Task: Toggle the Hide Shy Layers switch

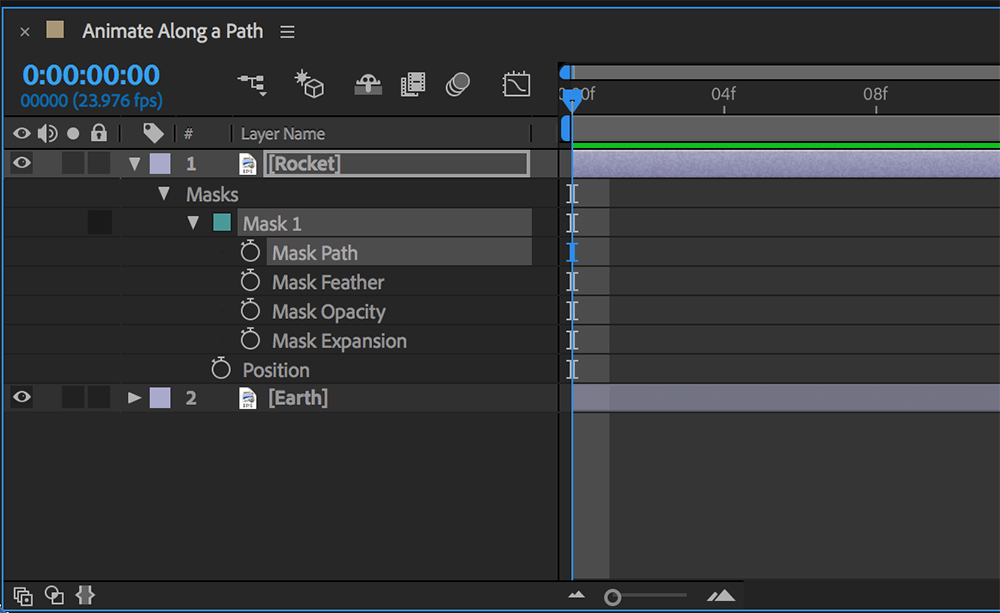Action: [x=362, y=85]
